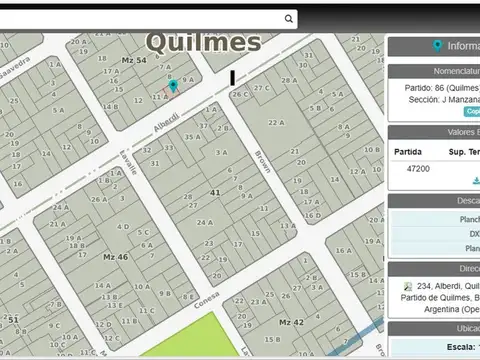This screenshot has height=360, width=480.
Task: Select parcel 3 A in block 41
Action: [x=221, y=153]
